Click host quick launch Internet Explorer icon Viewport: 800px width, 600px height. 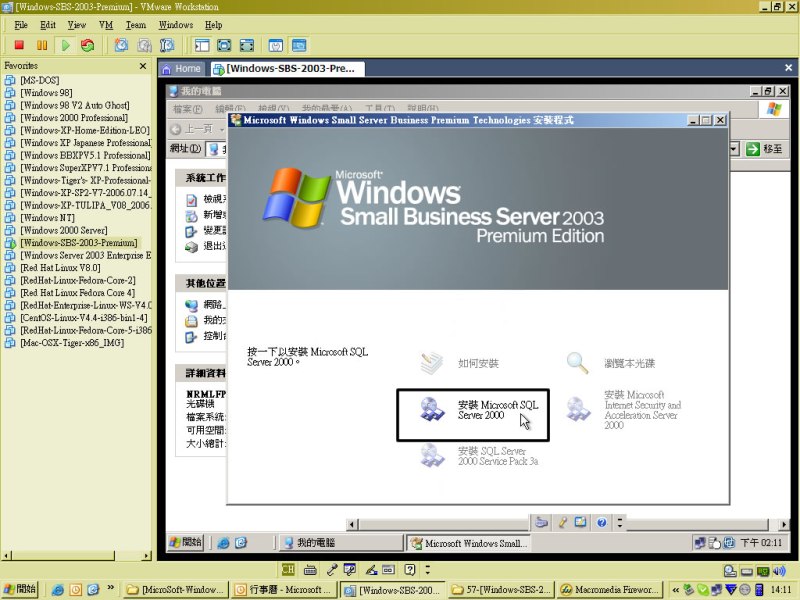[x=58, y=590]
